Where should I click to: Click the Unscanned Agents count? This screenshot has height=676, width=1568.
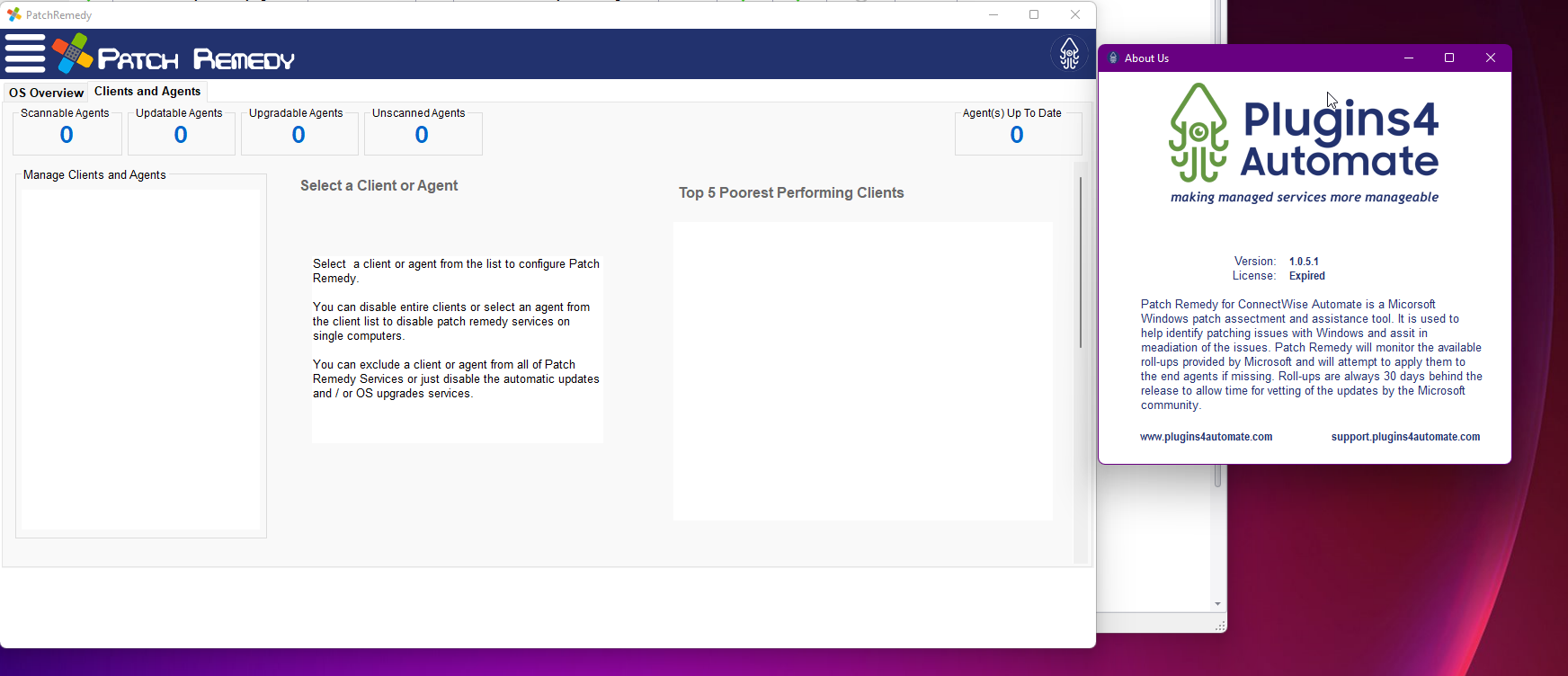pyautogui.click(x=422, y=135)
